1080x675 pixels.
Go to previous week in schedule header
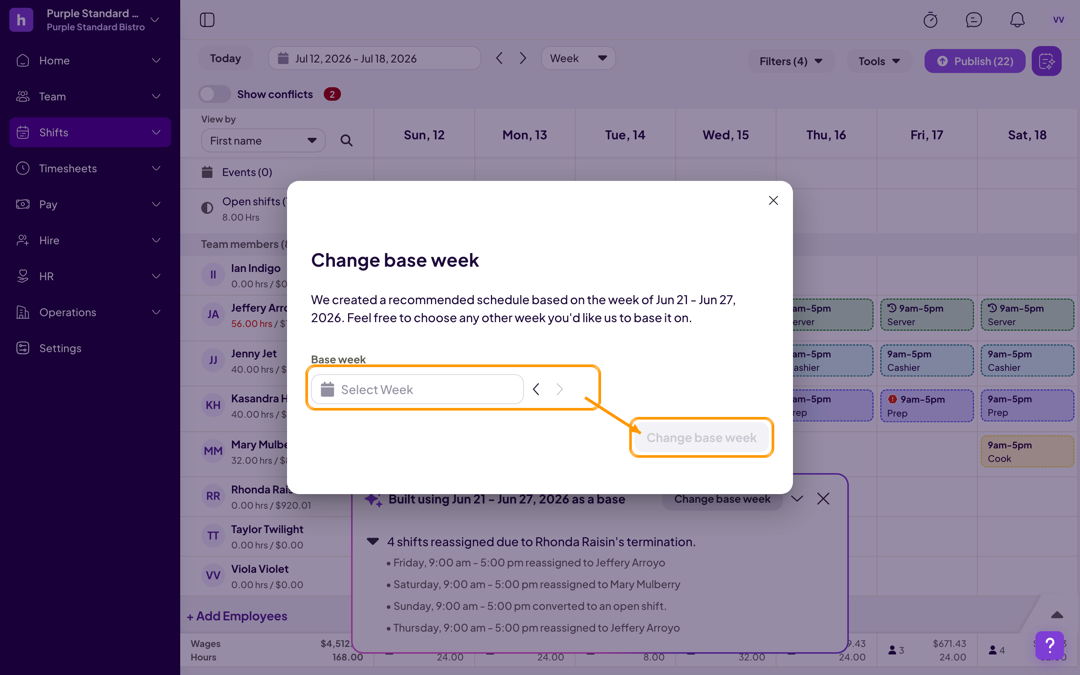(x=499, y=59)
